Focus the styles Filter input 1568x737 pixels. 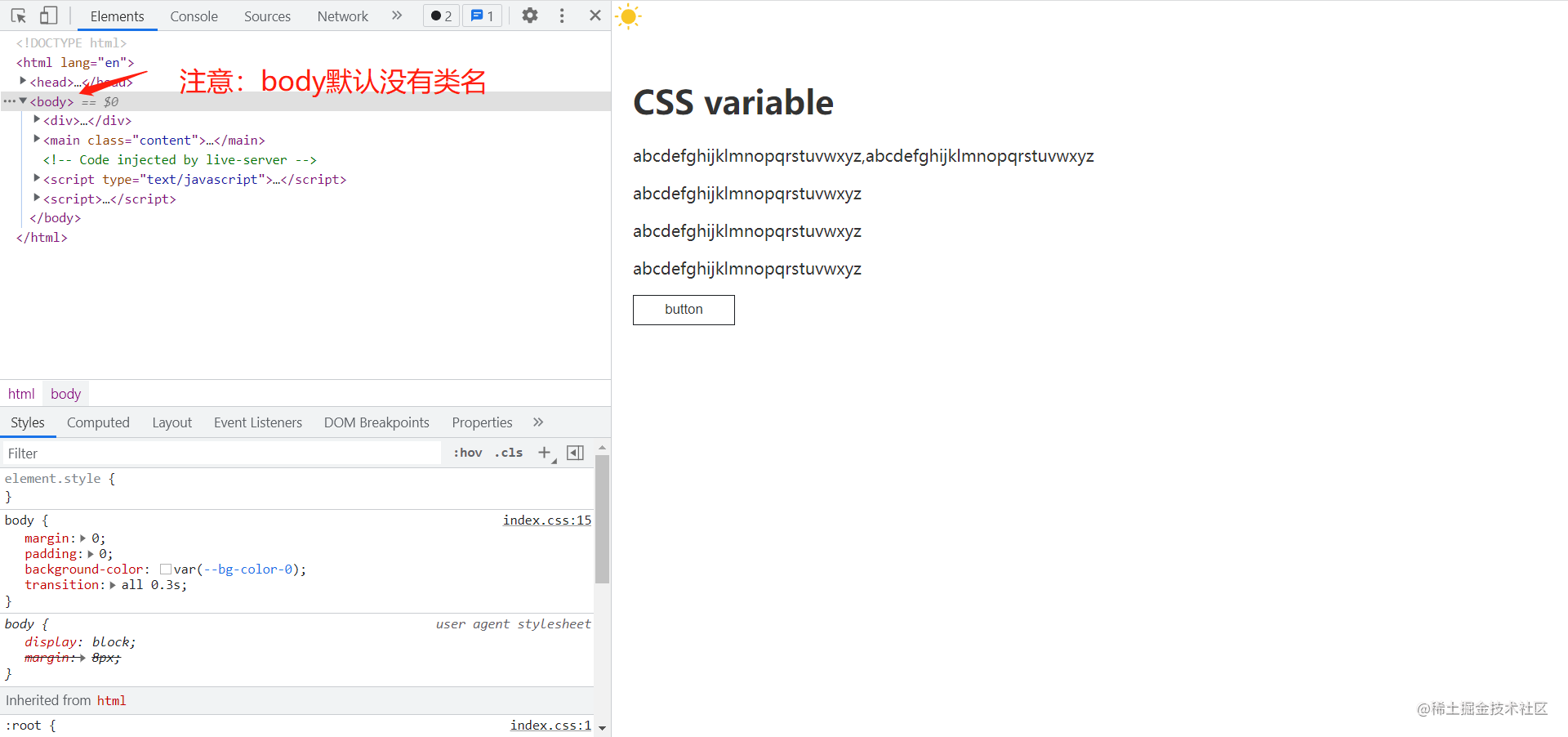[222, 453]
